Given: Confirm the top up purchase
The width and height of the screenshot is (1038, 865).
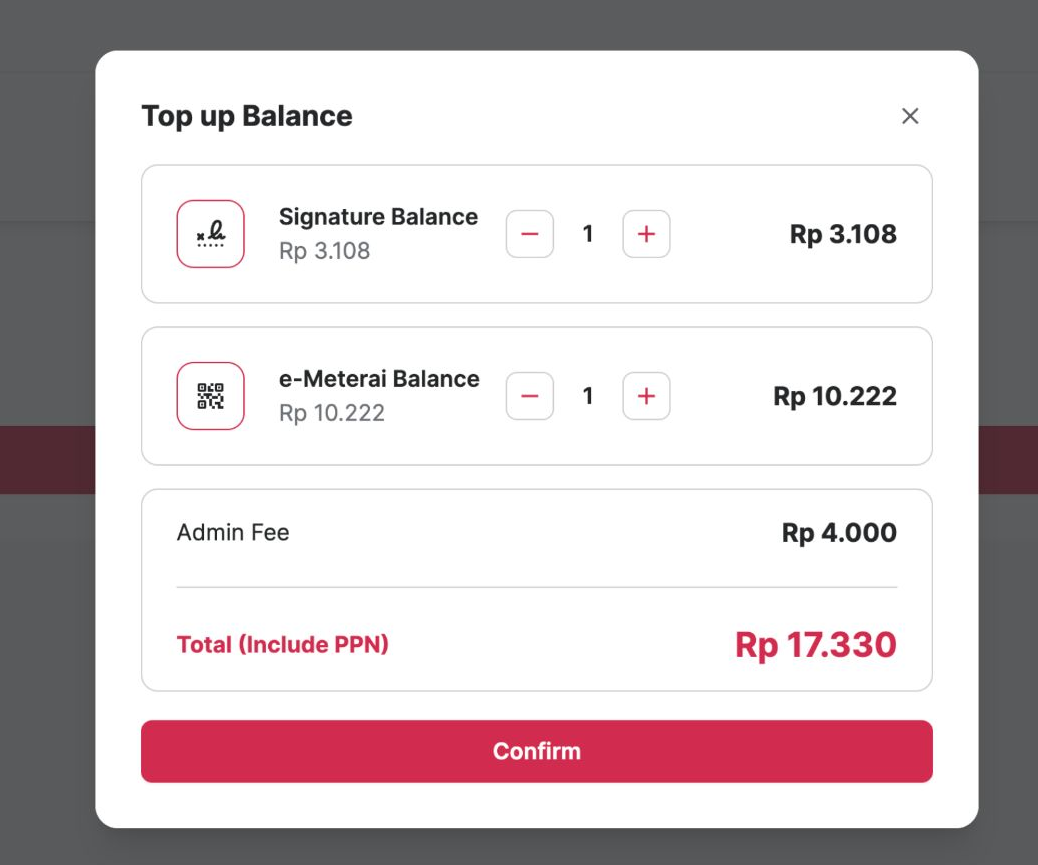Looking at the screenshot, I should tap(536, 751).
